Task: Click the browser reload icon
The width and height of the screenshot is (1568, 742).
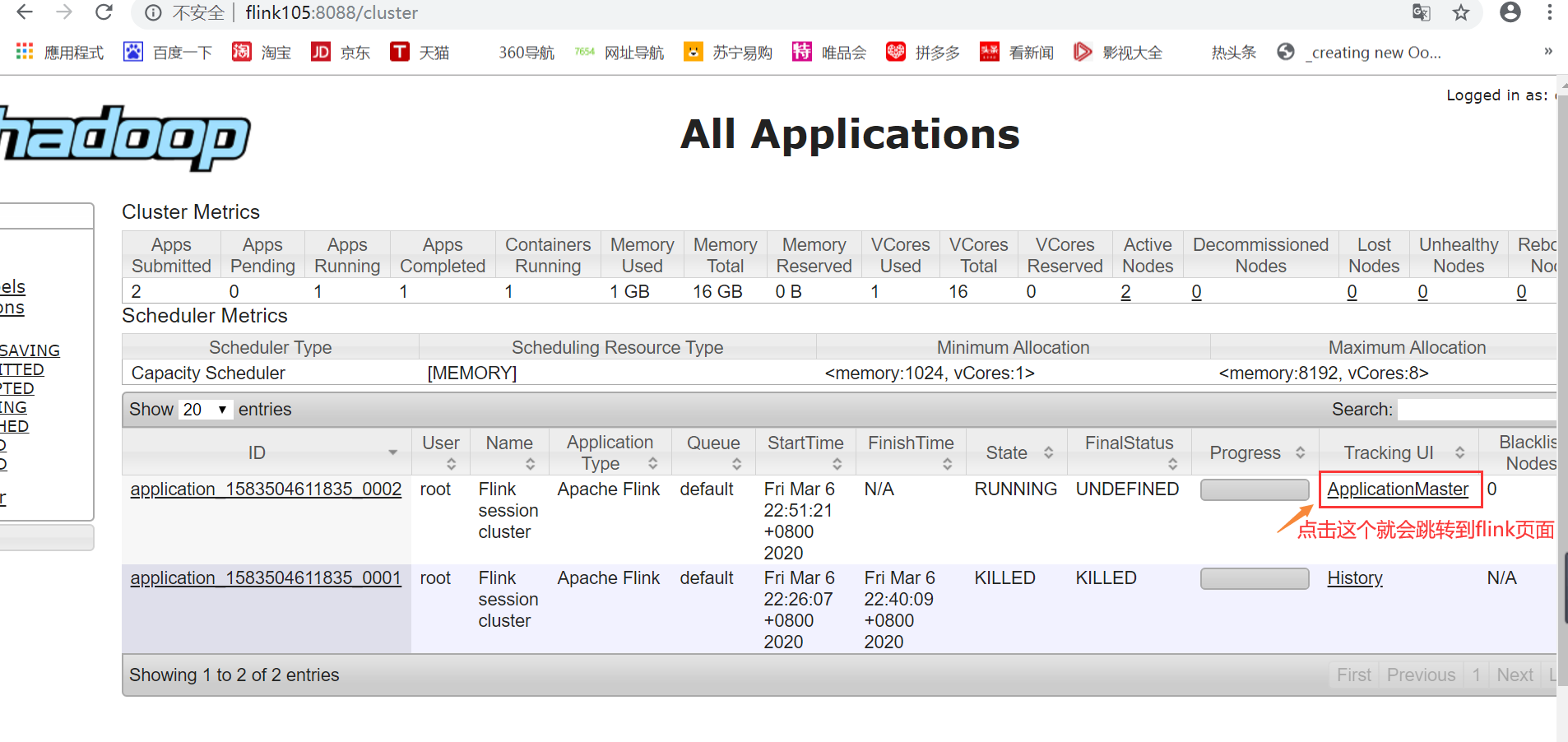Action: pos(104,12)
